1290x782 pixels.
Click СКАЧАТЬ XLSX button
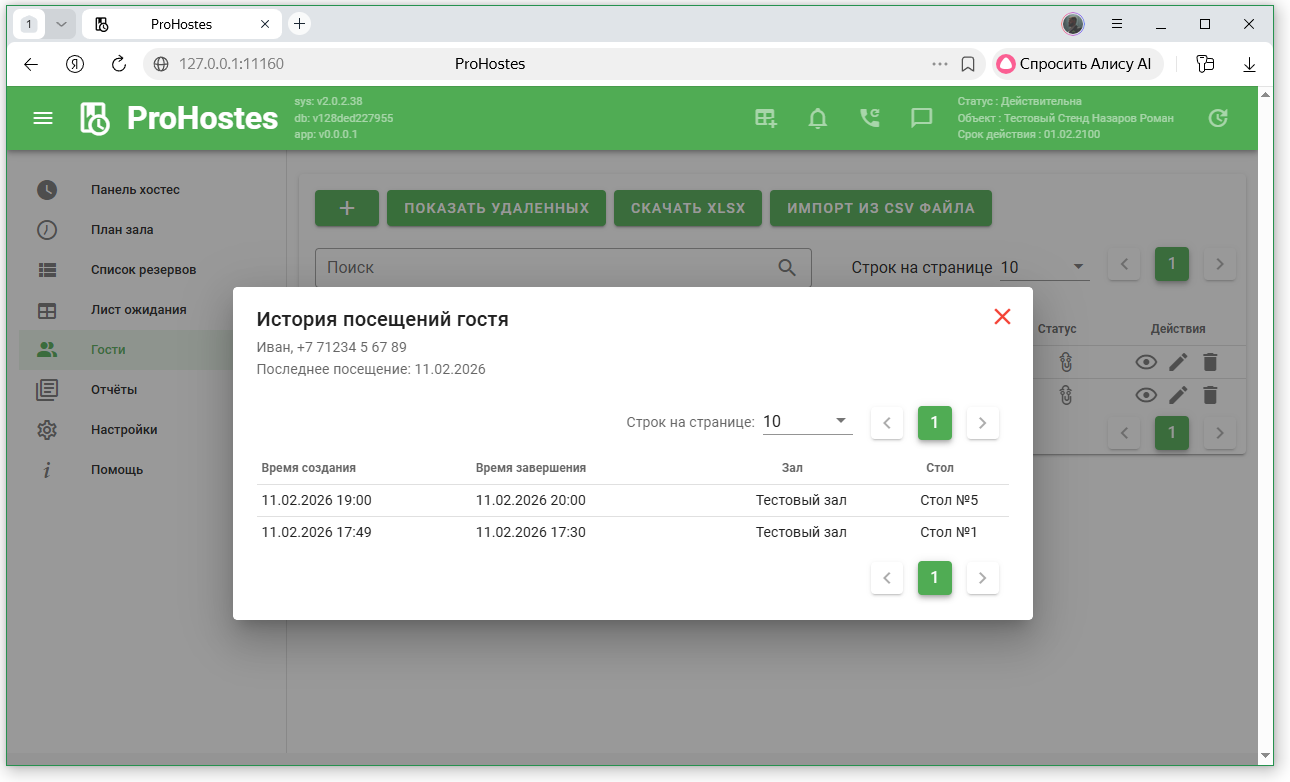pos(687,208)
